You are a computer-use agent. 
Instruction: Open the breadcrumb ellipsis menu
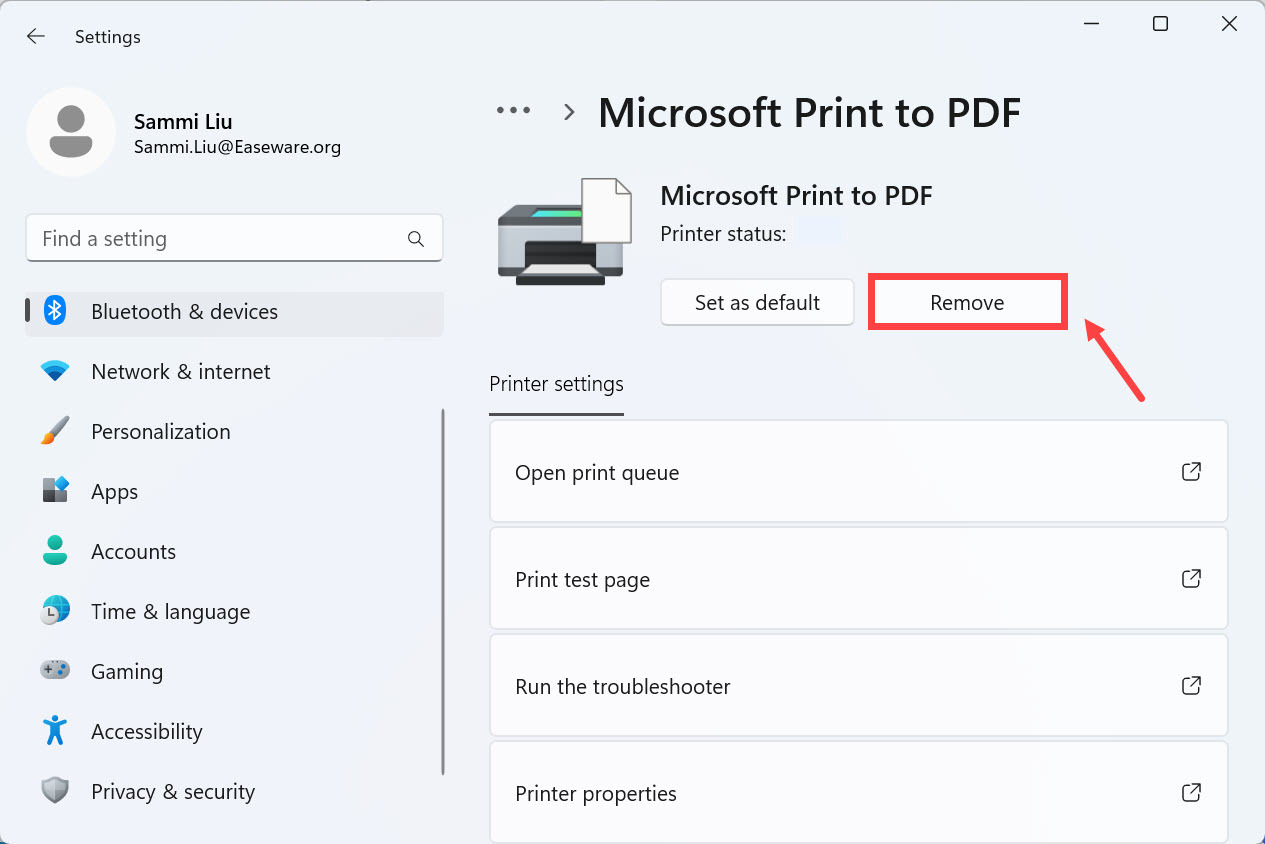513,111
